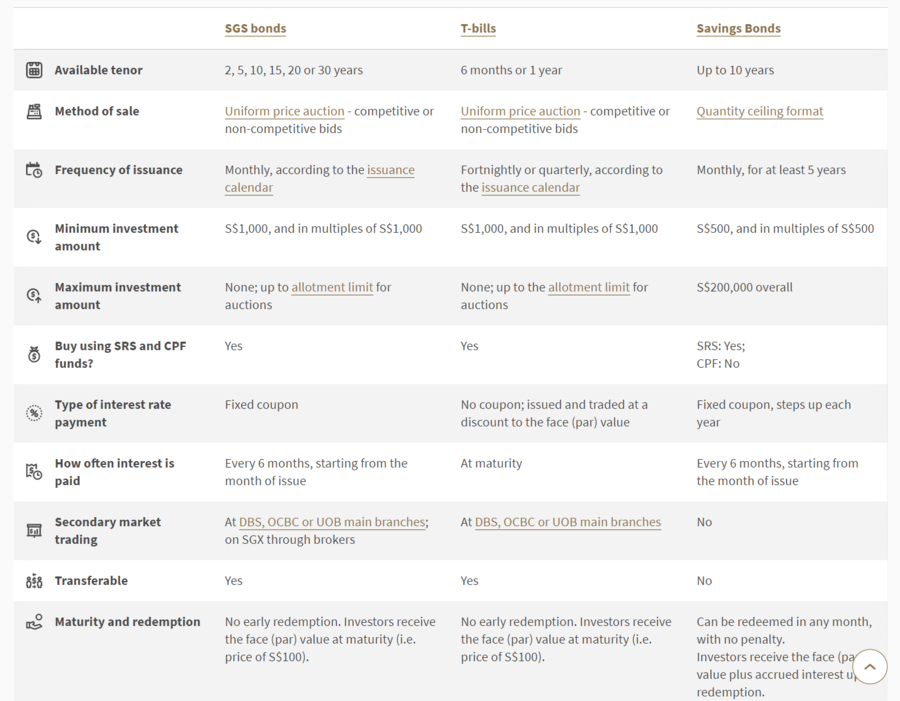The image size is (900, 701).
Task: Click the calendar-clock icon beside Frequency of issuance
Action: (34, 170)
